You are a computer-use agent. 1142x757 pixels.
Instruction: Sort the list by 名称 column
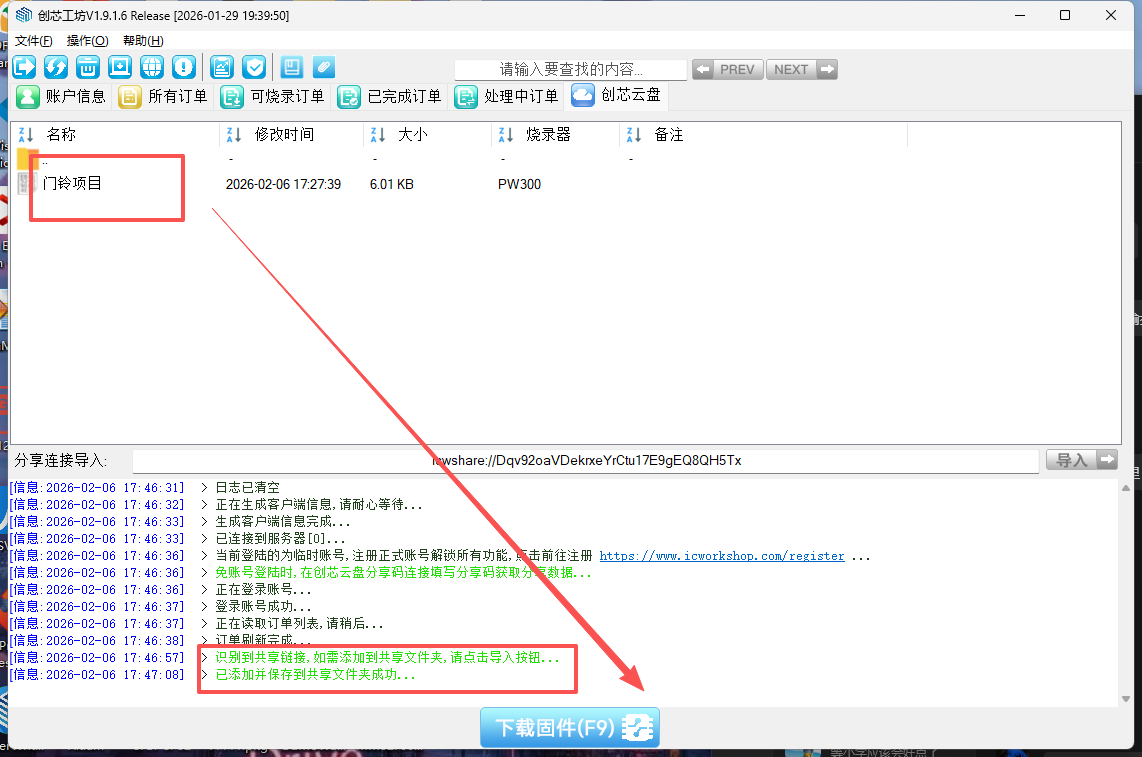pos(60,134)
